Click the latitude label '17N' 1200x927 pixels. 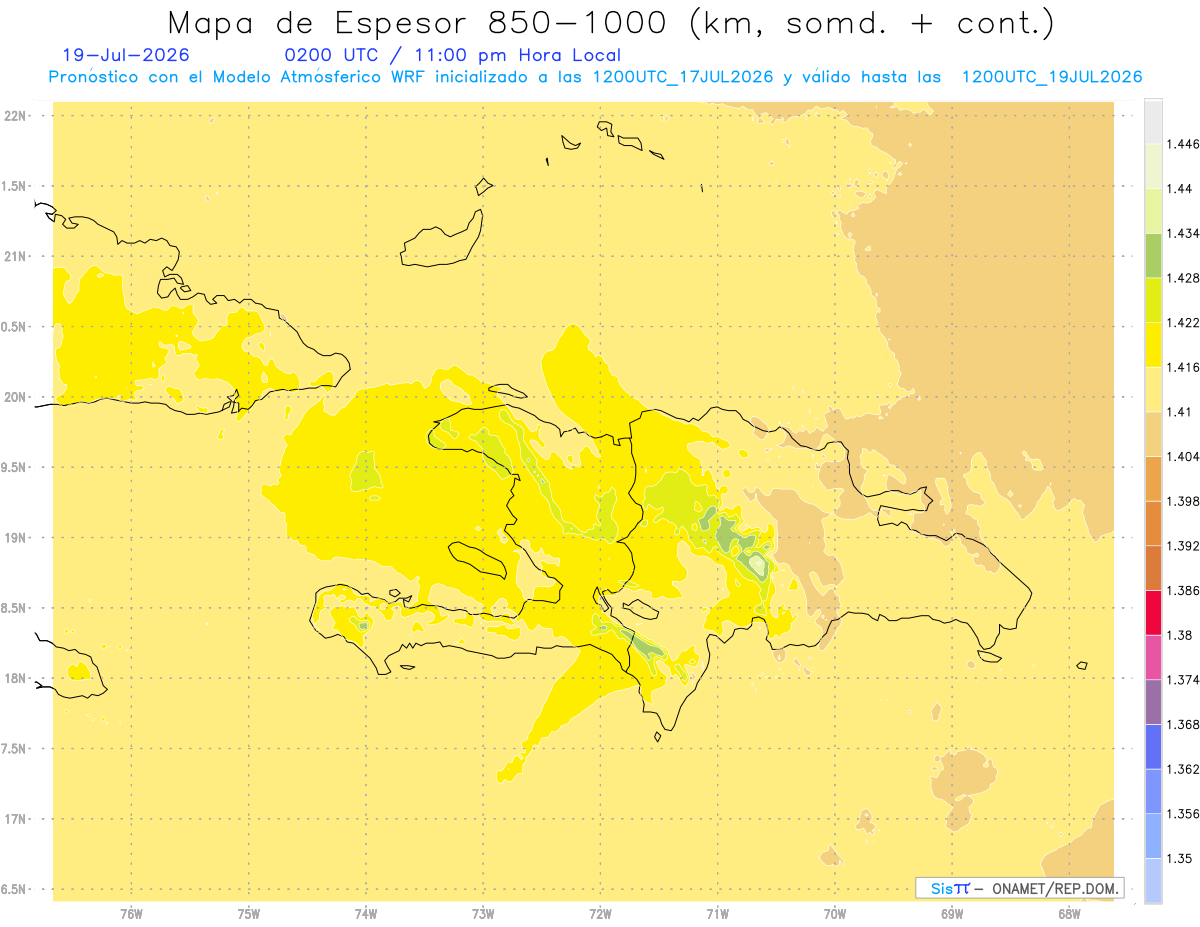(x=15, y=819)
